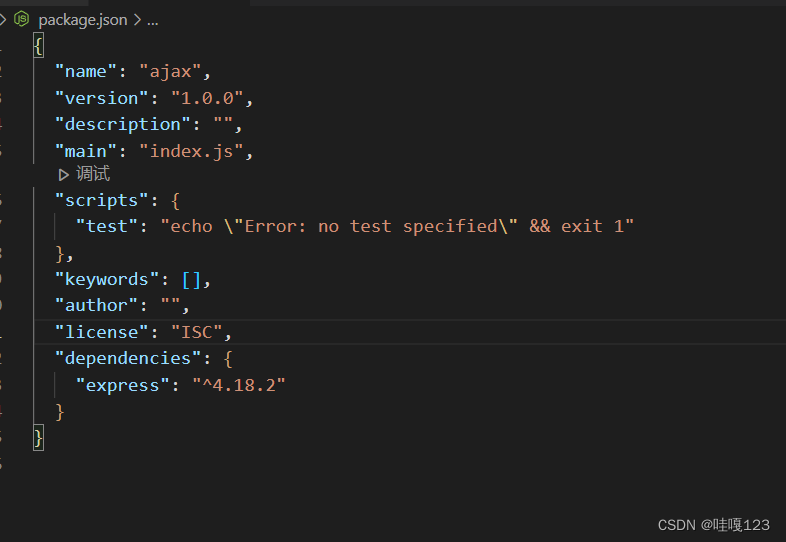Click the opening root brace on line one

pyautogui.click(x=39, y=45)
